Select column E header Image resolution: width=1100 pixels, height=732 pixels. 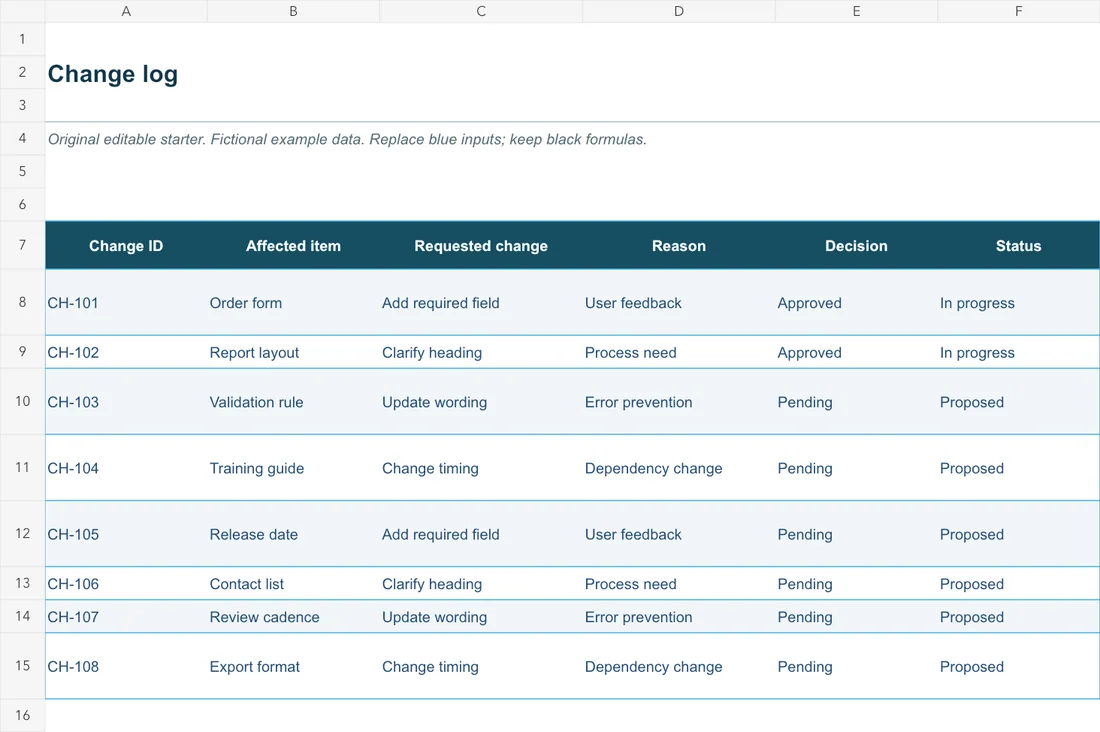[x=856, y=11]
